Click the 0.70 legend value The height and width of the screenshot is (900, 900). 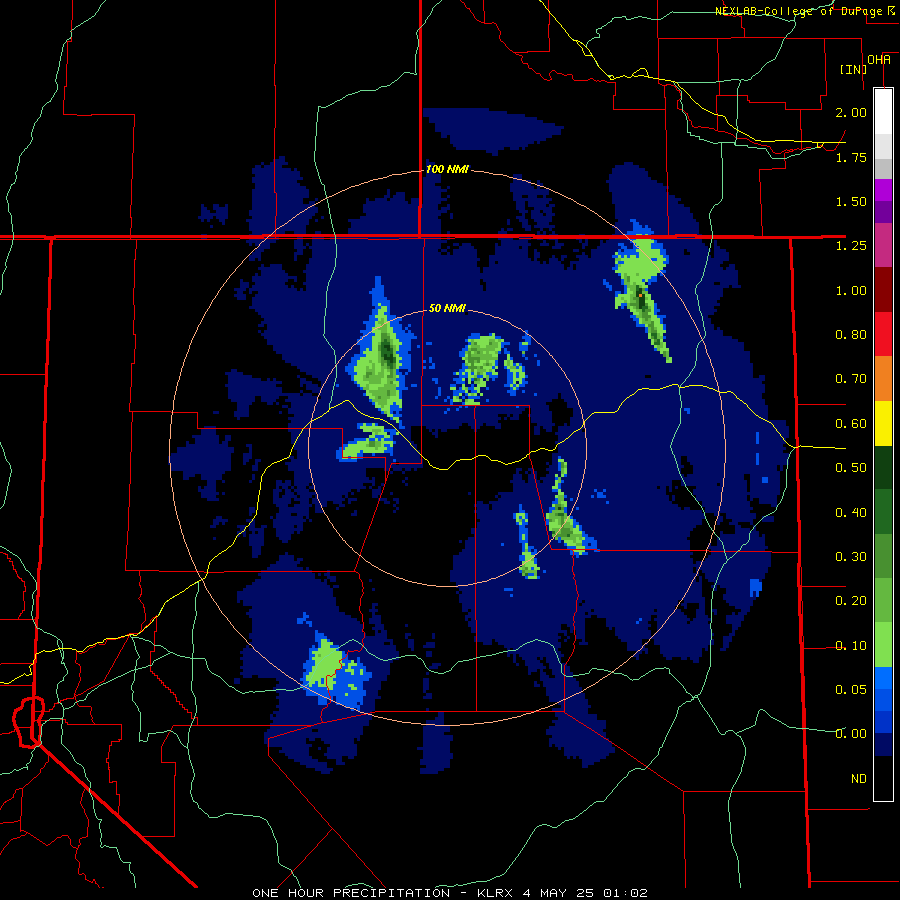851,379
